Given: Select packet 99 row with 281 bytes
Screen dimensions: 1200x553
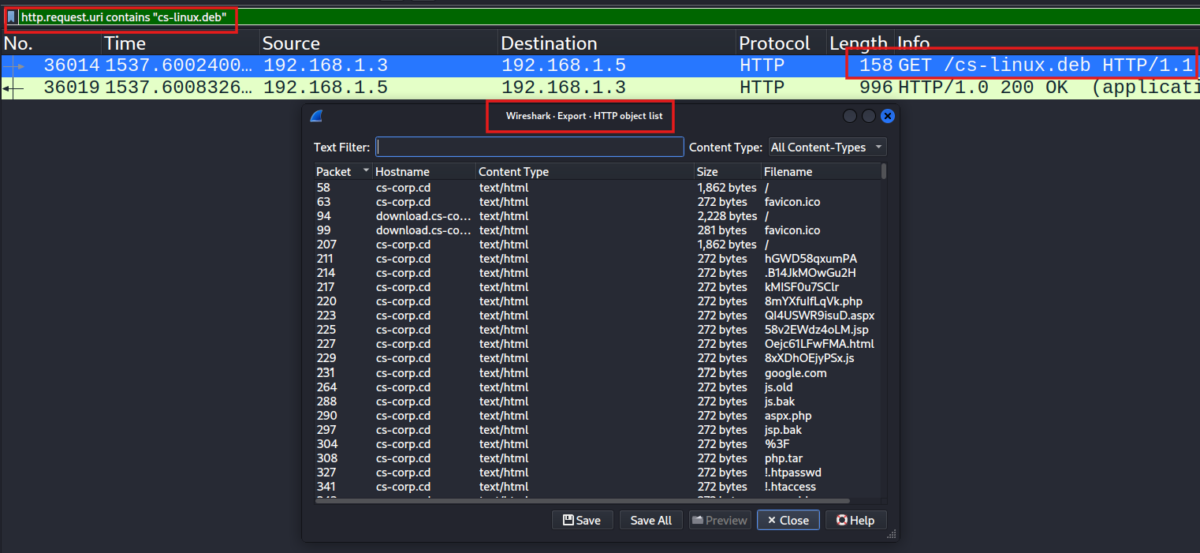Looking at the screenshot, I should tap(597, 230).
